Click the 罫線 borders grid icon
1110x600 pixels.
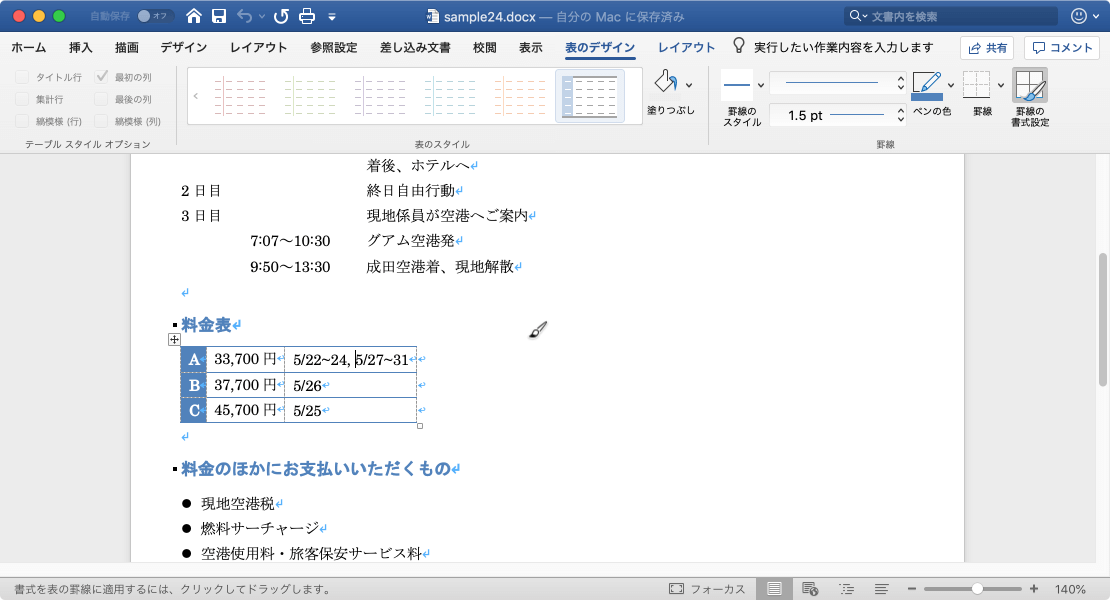(x=977, y=85)
